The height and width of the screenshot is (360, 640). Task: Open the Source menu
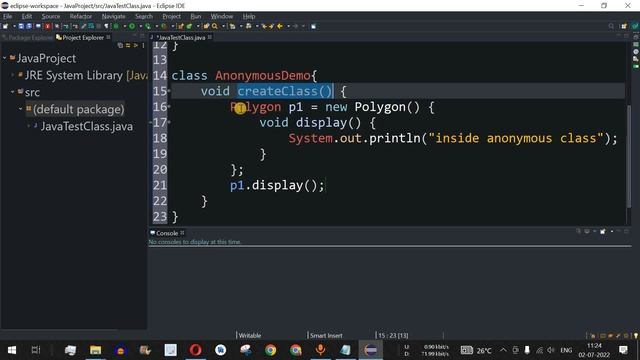[x=51, y=16]
